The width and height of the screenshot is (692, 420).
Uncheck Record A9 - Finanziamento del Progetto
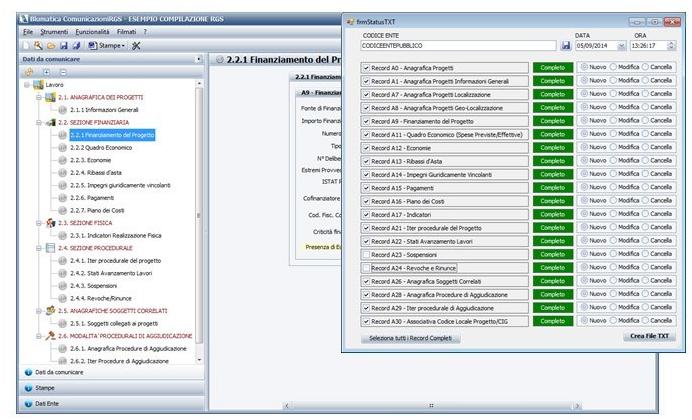coord(366,120)
